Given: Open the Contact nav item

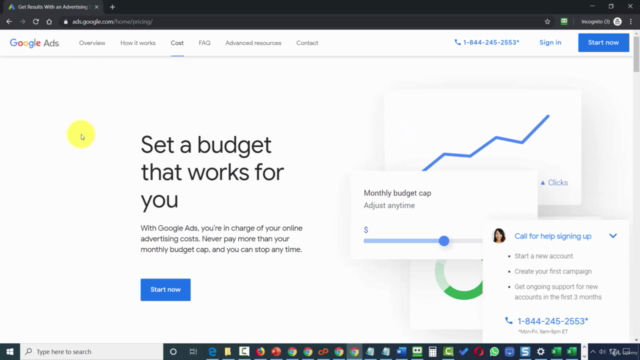Looking at the screenshot, I should click(x=307, y=43).
